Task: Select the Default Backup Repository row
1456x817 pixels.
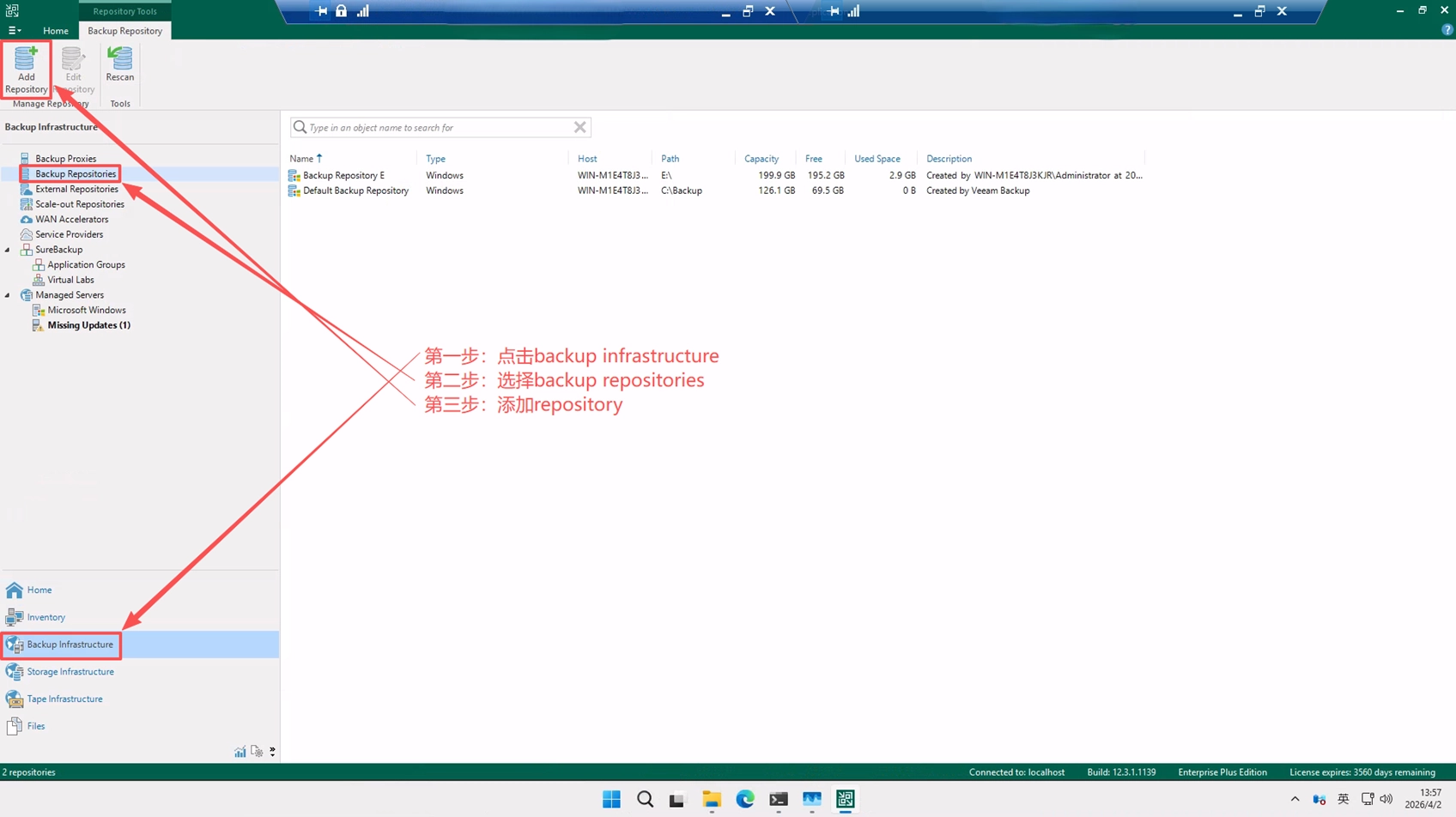Action: (x=716, y=191)
